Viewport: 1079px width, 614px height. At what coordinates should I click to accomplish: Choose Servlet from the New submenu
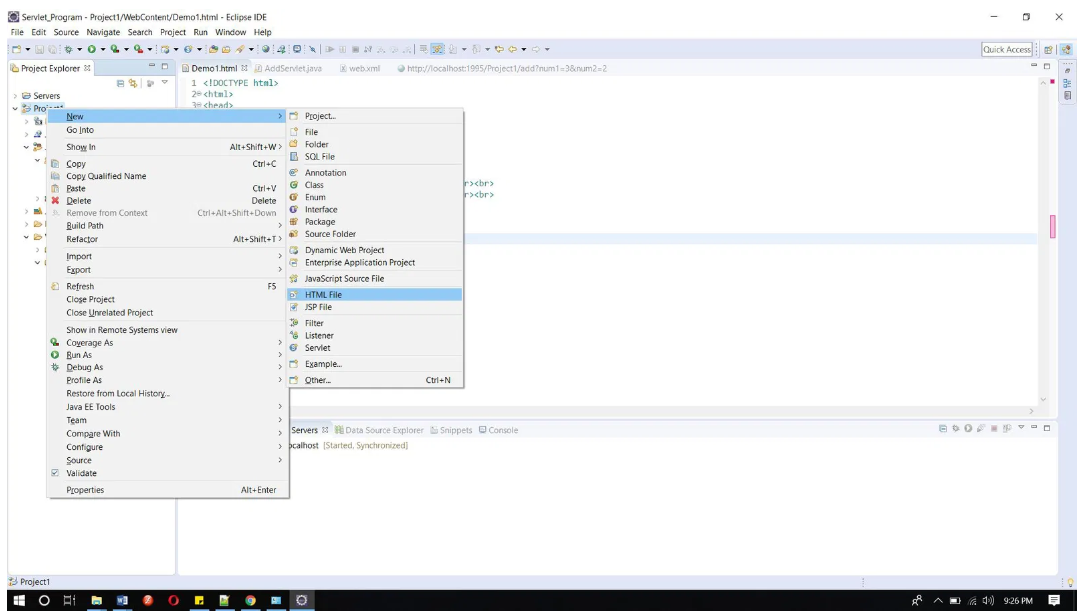coord(317,348)
